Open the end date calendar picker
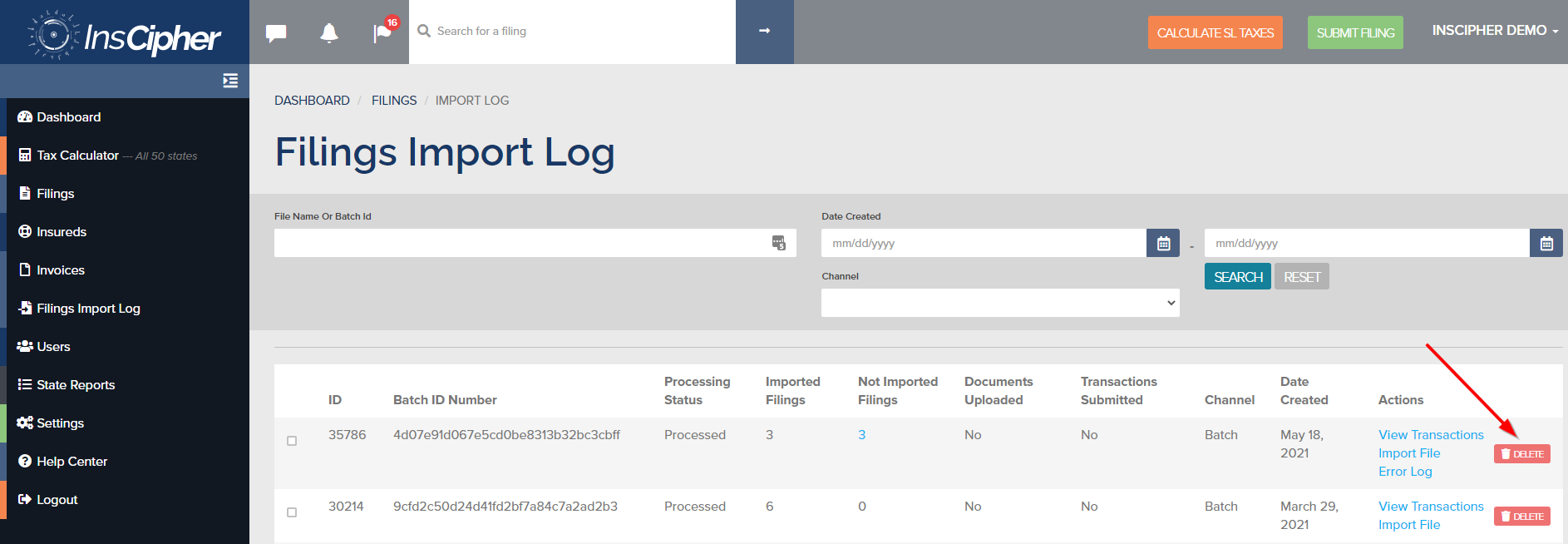1568x544 pixels. tap(1546, 243)
